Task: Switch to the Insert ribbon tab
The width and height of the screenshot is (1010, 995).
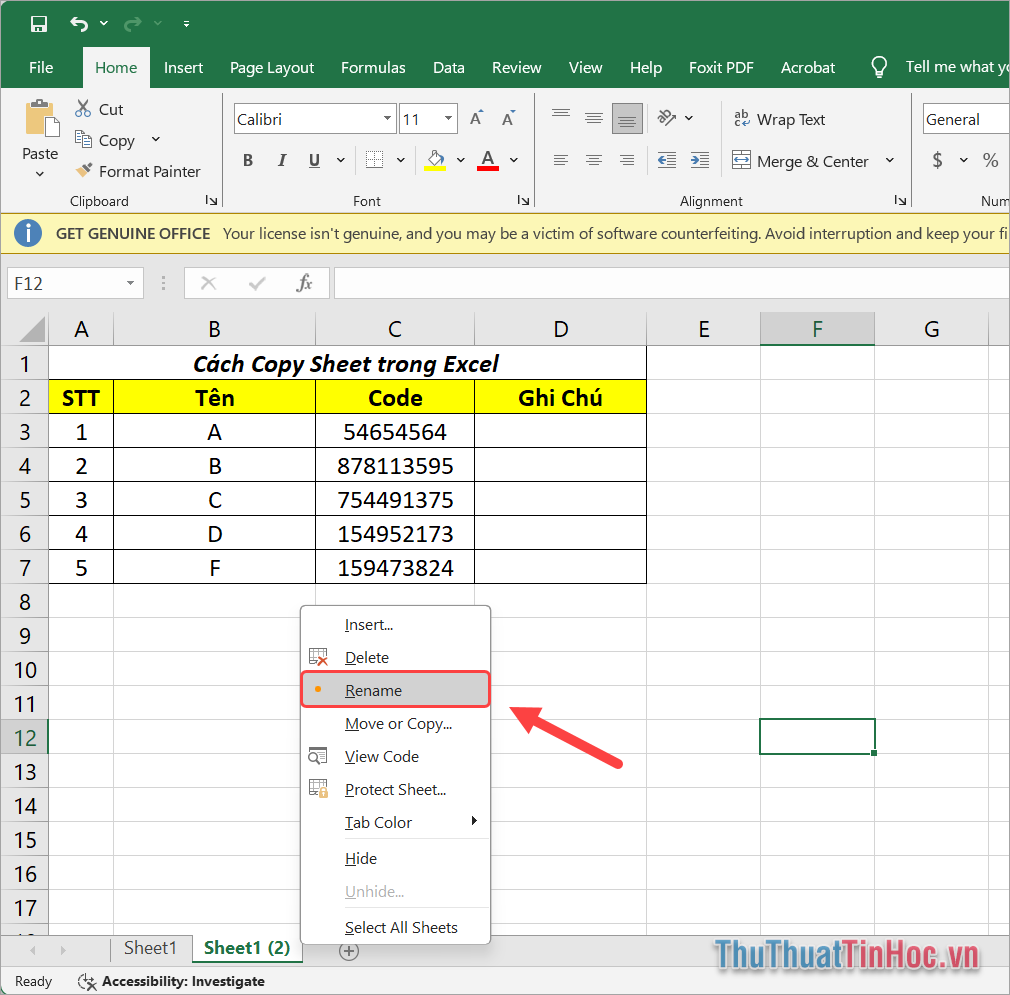Action: click(x=183, y=68)
